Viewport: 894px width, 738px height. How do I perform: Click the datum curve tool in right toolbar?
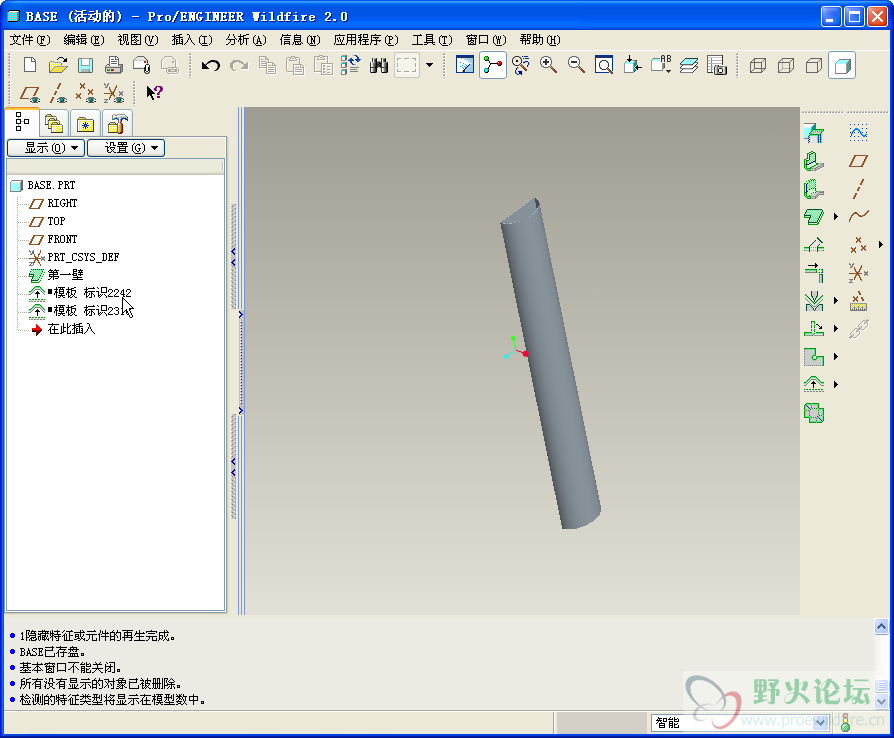pos(858,217)
